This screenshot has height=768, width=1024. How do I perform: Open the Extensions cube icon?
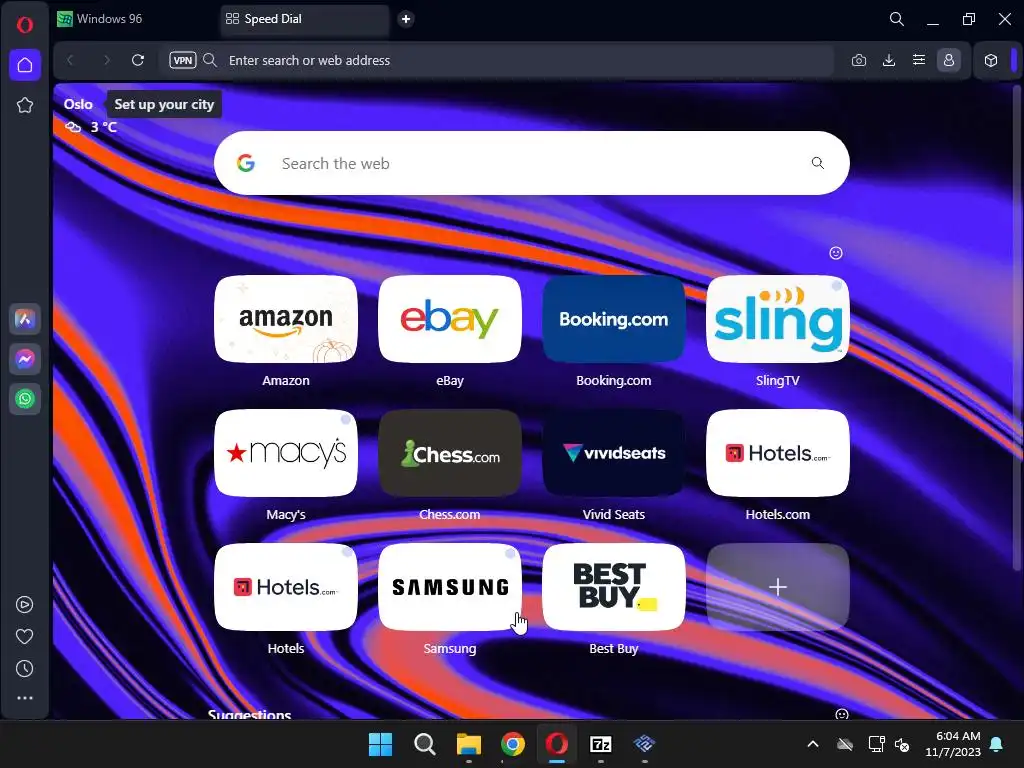991,60
